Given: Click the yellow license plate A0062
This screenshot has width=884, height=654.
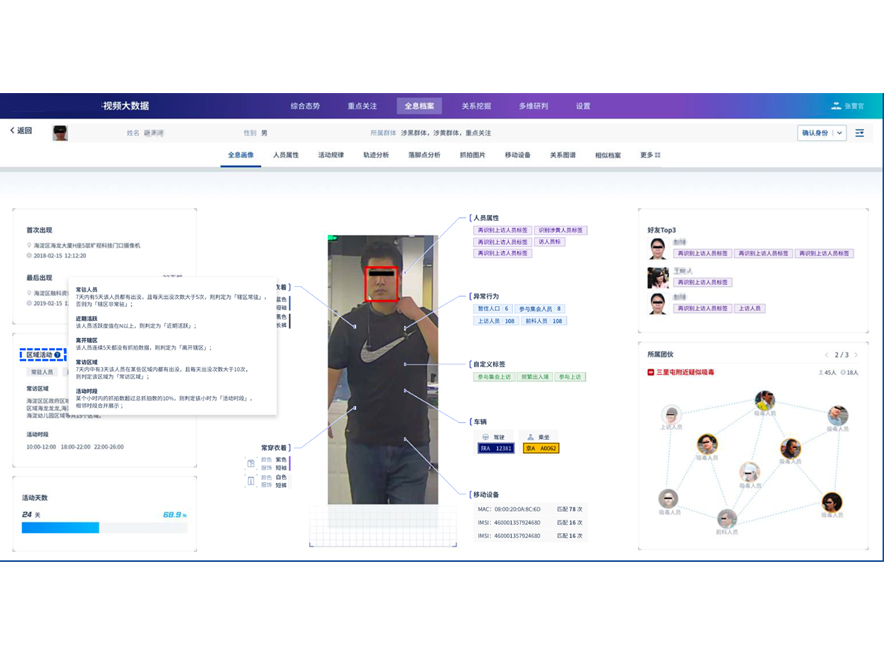Looking at the screenshot, I should (x=541, y=449).
